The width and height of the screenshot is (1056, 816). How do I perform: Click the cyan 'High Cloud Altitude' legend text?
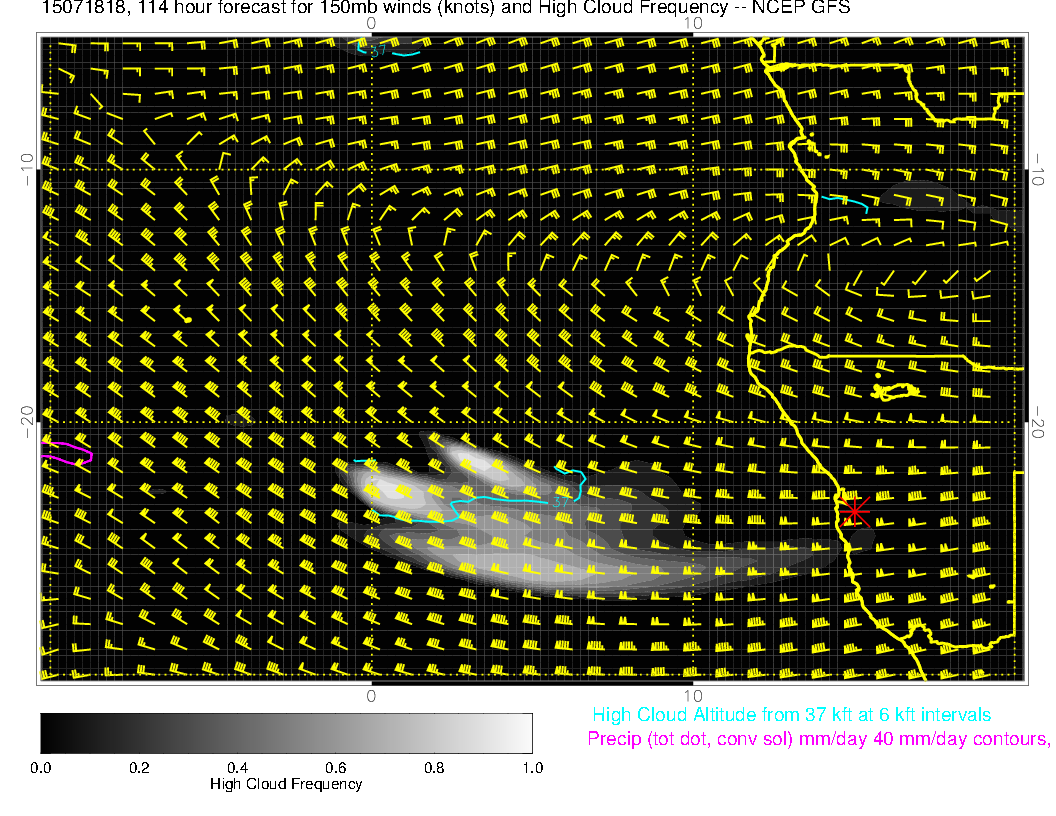(x=791, y=715)
